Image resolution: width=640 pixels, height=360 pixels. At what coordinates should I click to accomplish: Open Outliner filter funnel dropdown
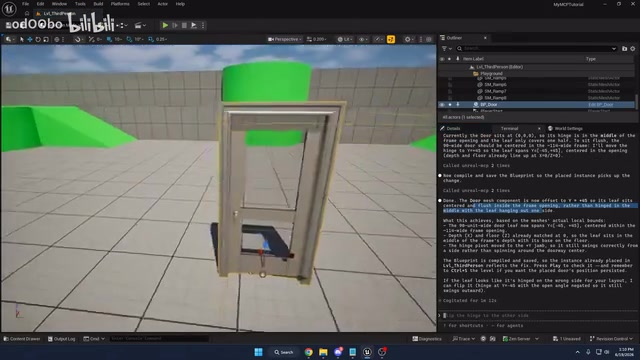coord(447,49)
